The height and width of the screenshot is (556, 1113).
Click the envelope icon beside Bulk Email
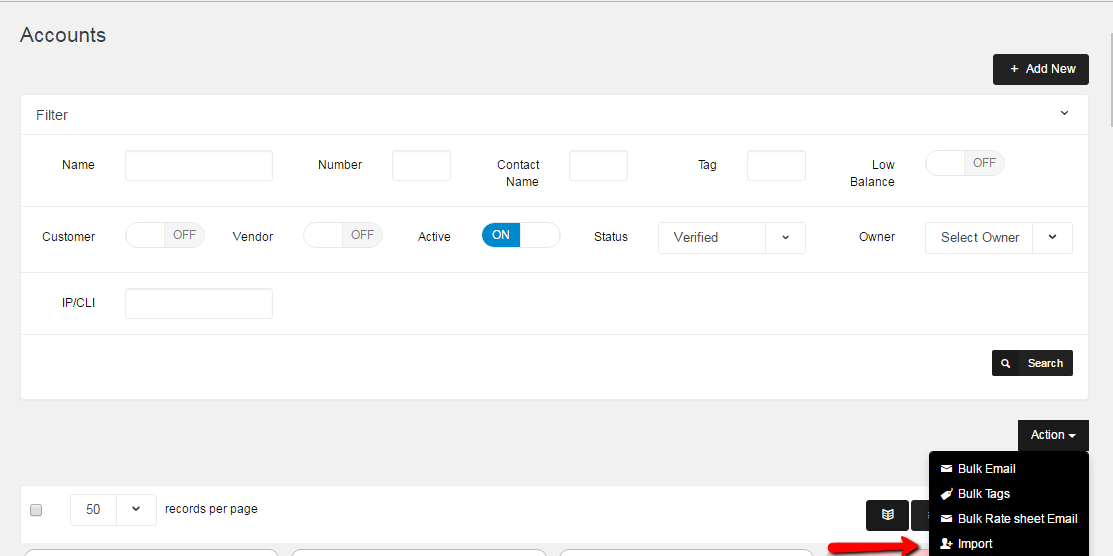click(x=946, y=469)
